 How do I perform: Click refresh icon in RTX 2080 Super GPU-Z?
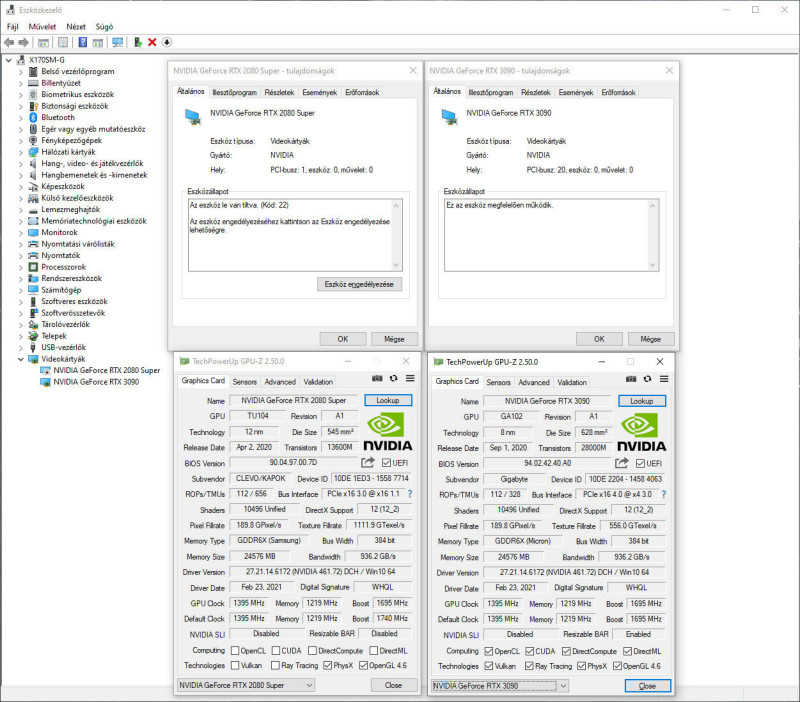point(393,379)
